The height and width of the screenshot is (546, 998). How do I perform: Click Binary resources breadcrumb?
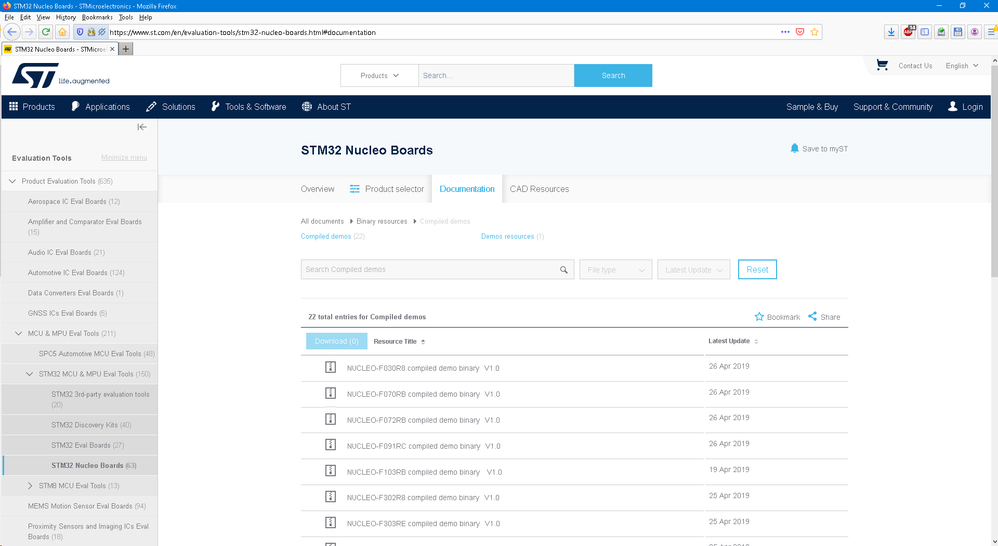382,221
